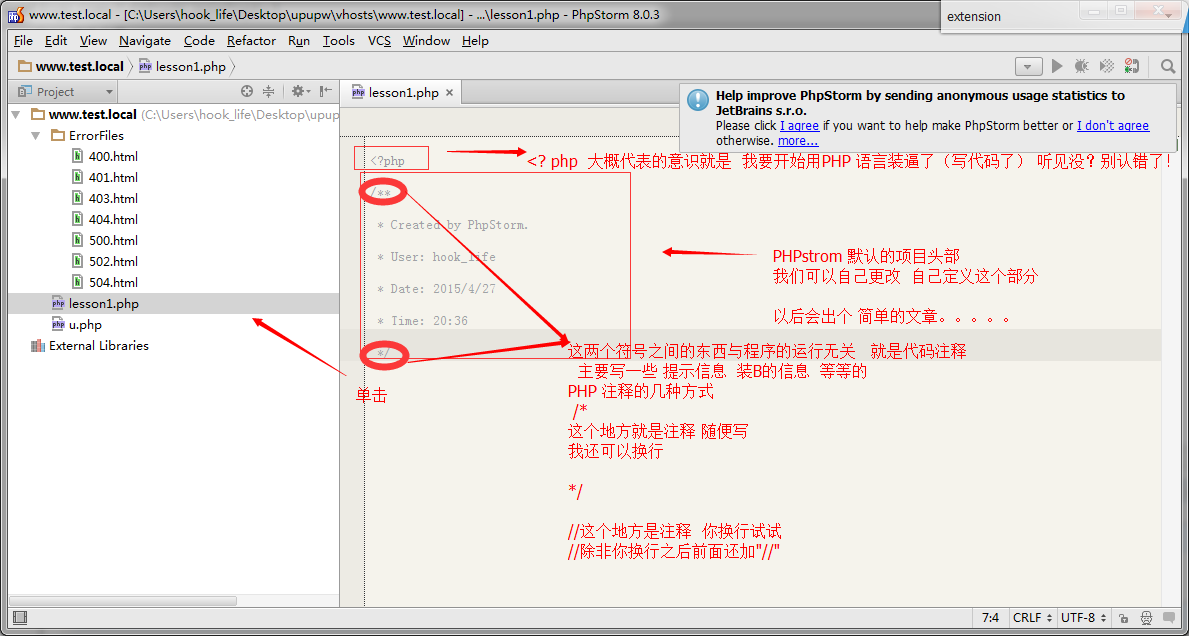Collapse the ErrorFiles folder

pos(36,136)
